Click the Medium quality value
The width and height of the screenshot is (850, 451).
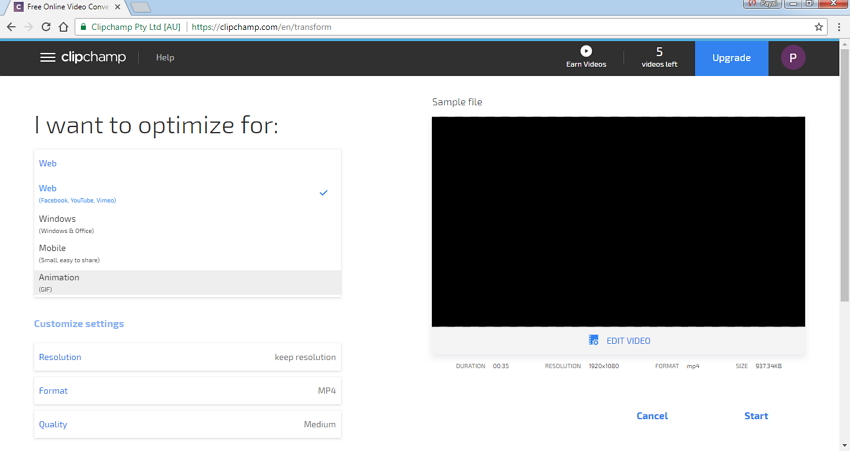pyautogui.click(x=320, y=424)
